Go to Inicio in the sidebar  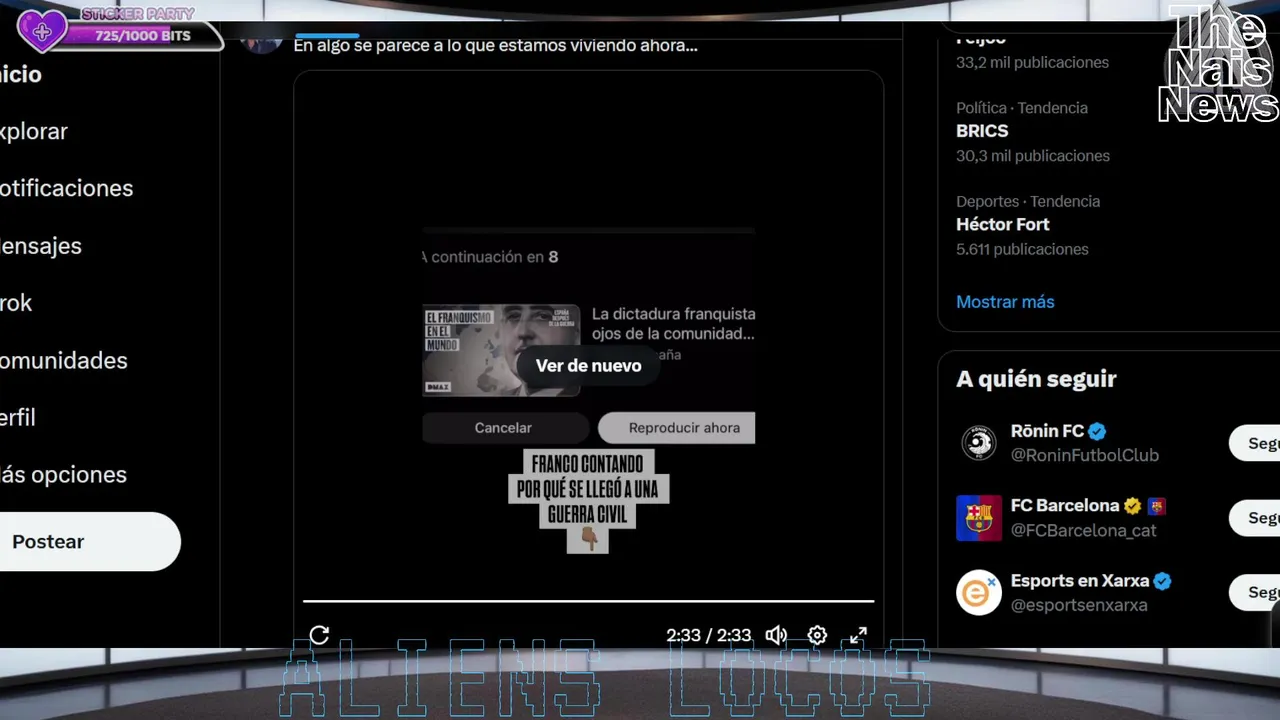(21, 74)
